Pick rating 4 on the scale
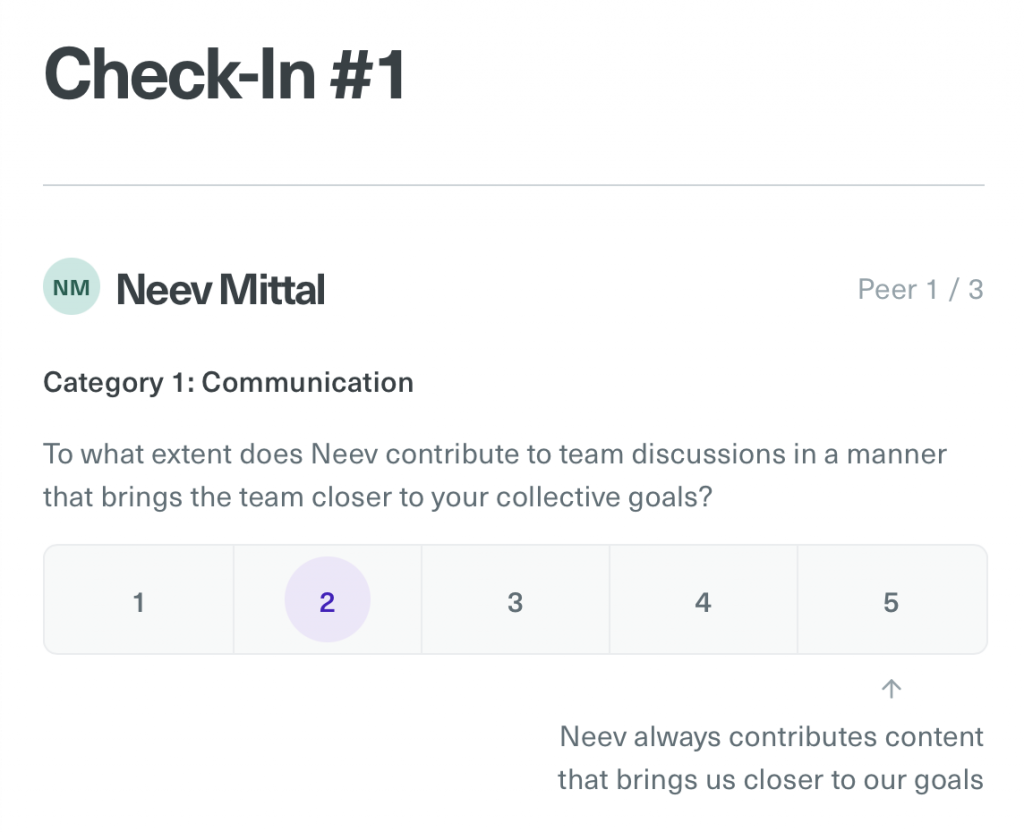 coord(703,602)
